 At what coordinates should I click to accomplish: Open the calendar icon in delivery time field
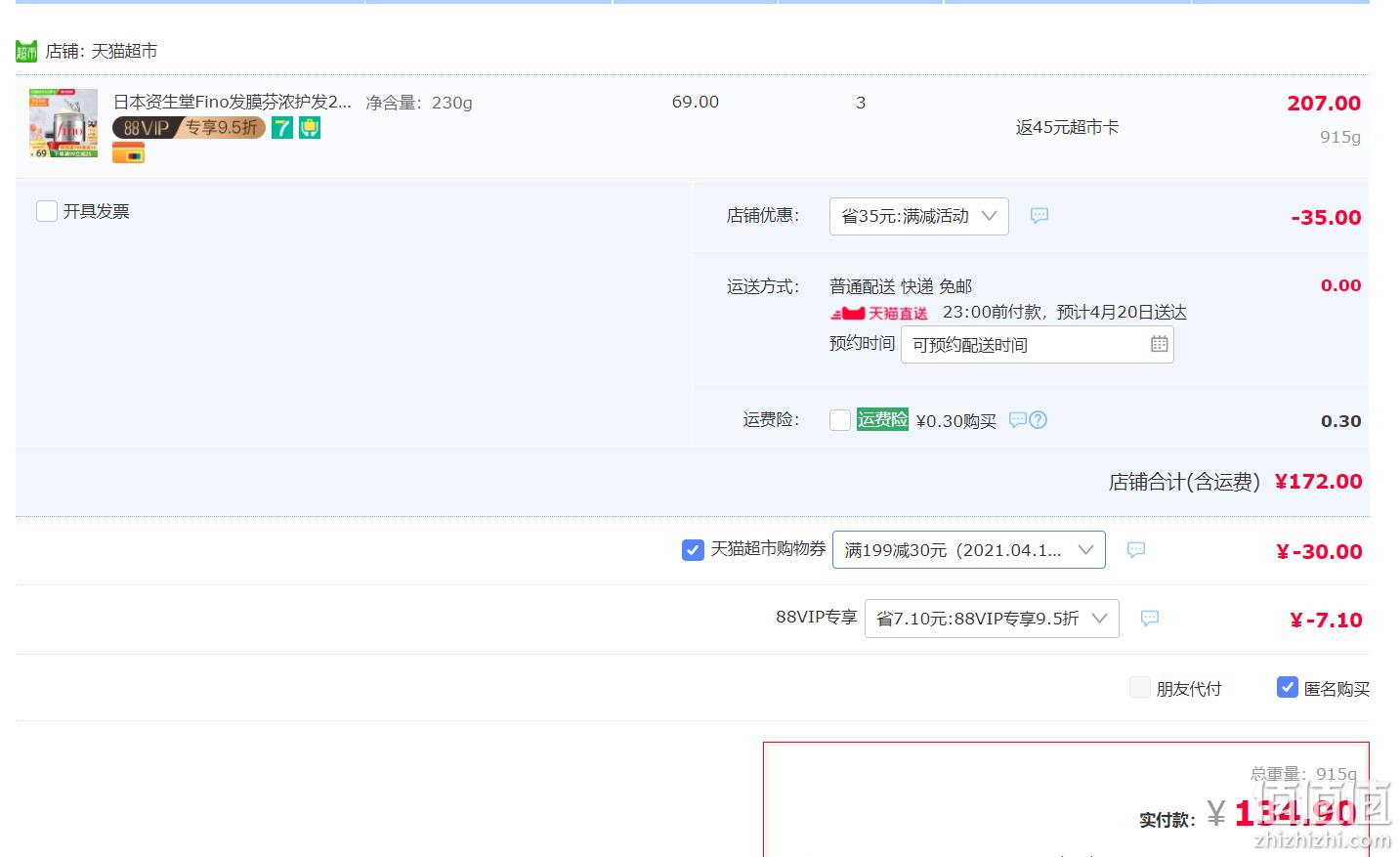[1159, 344]
